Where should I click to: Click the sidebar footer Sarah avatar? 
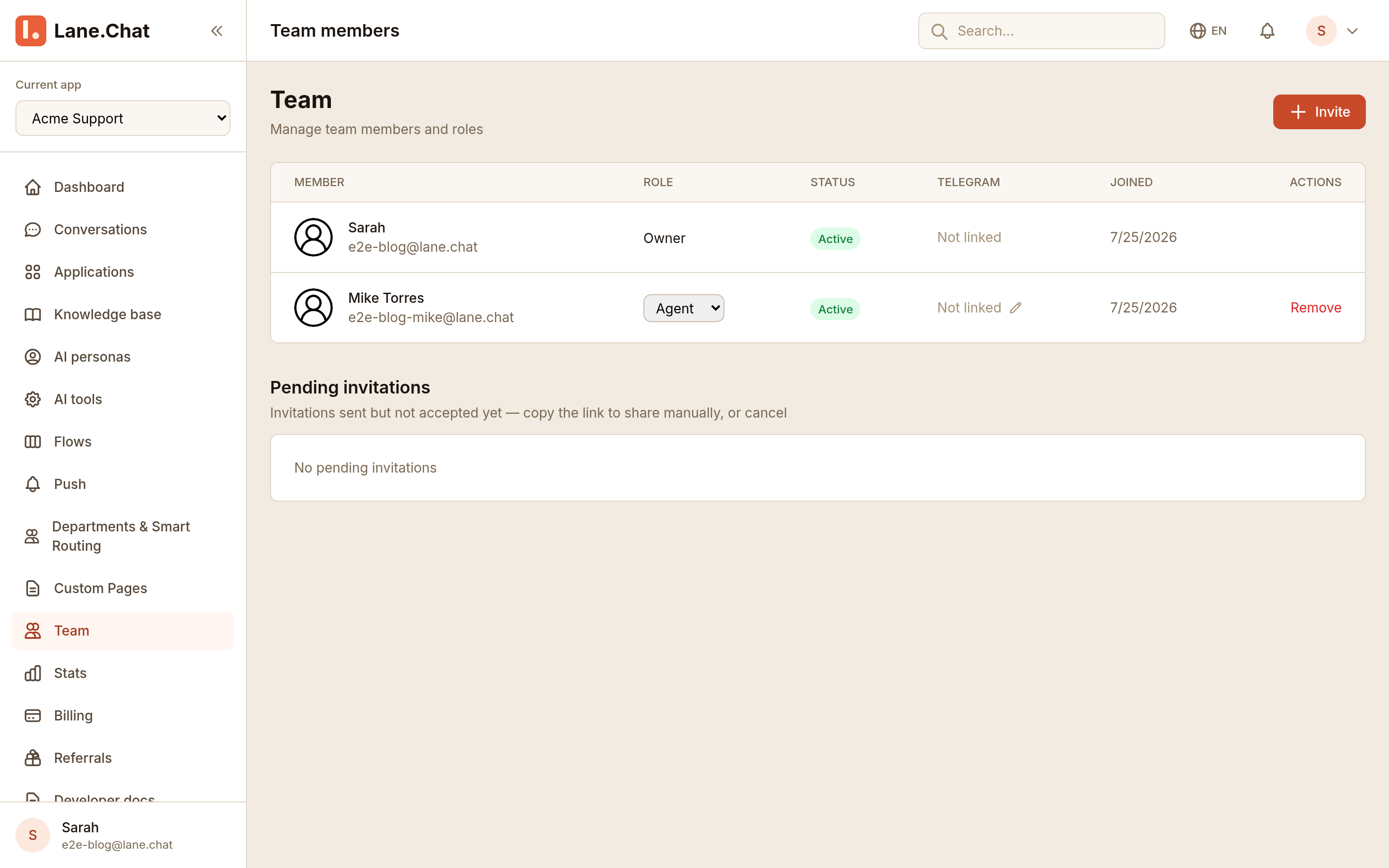point(33,835)
